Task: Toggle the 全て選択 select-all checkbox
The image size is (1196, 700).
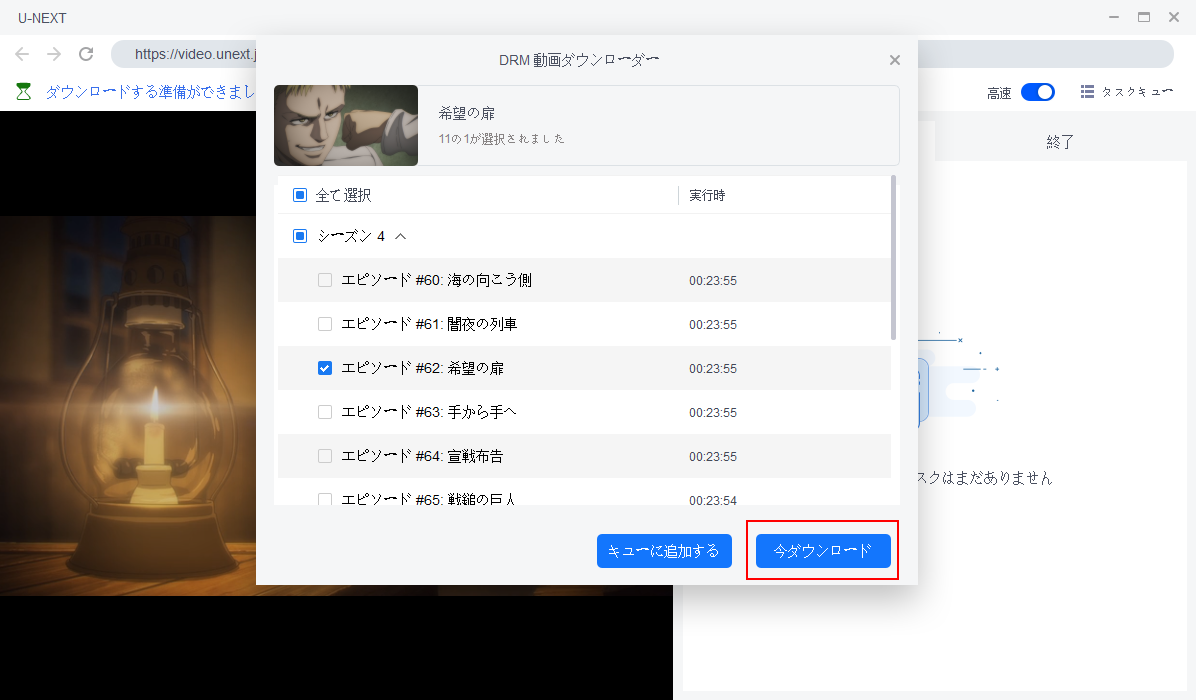Action: click(300, 195)
